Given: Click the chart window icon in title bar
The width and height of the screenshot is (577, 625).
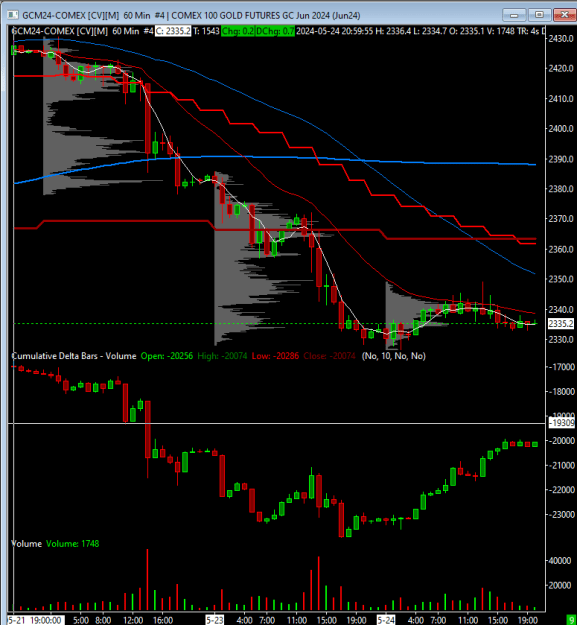Looking at the screenshot, I should [x=12, y=15].
